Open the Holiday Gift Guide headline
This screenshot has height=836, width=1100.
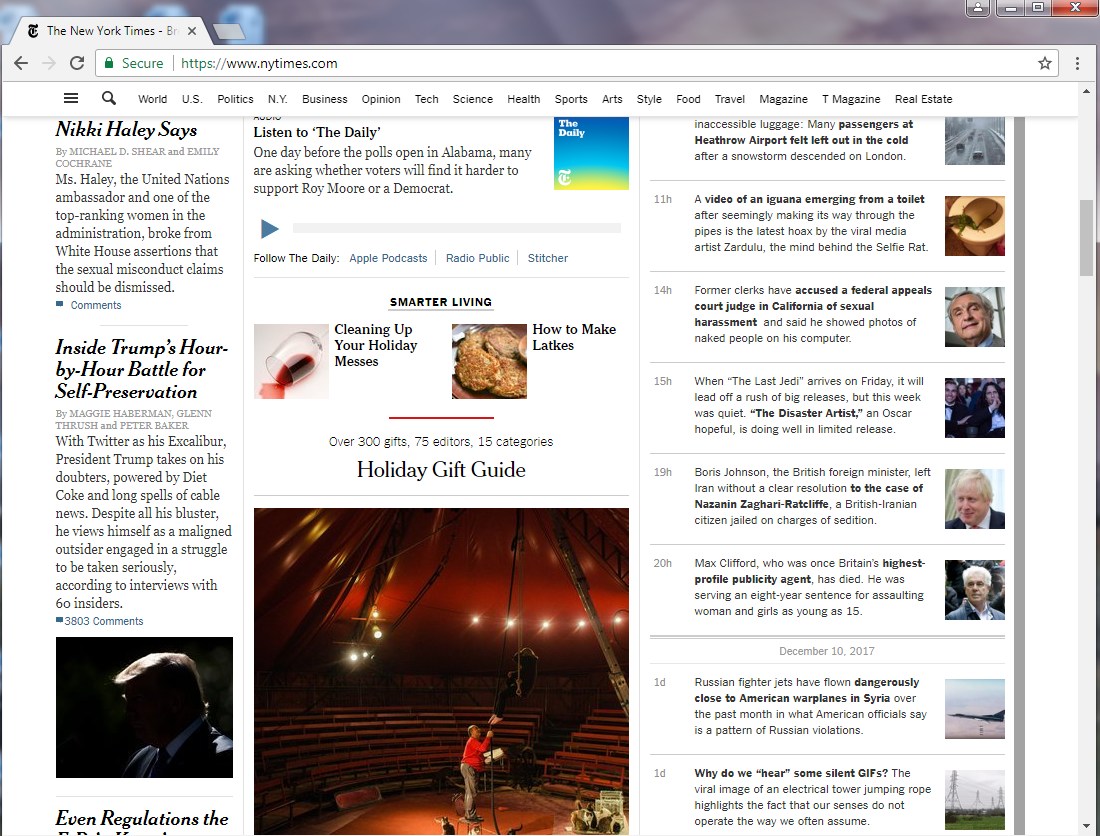tap(441, 469)
